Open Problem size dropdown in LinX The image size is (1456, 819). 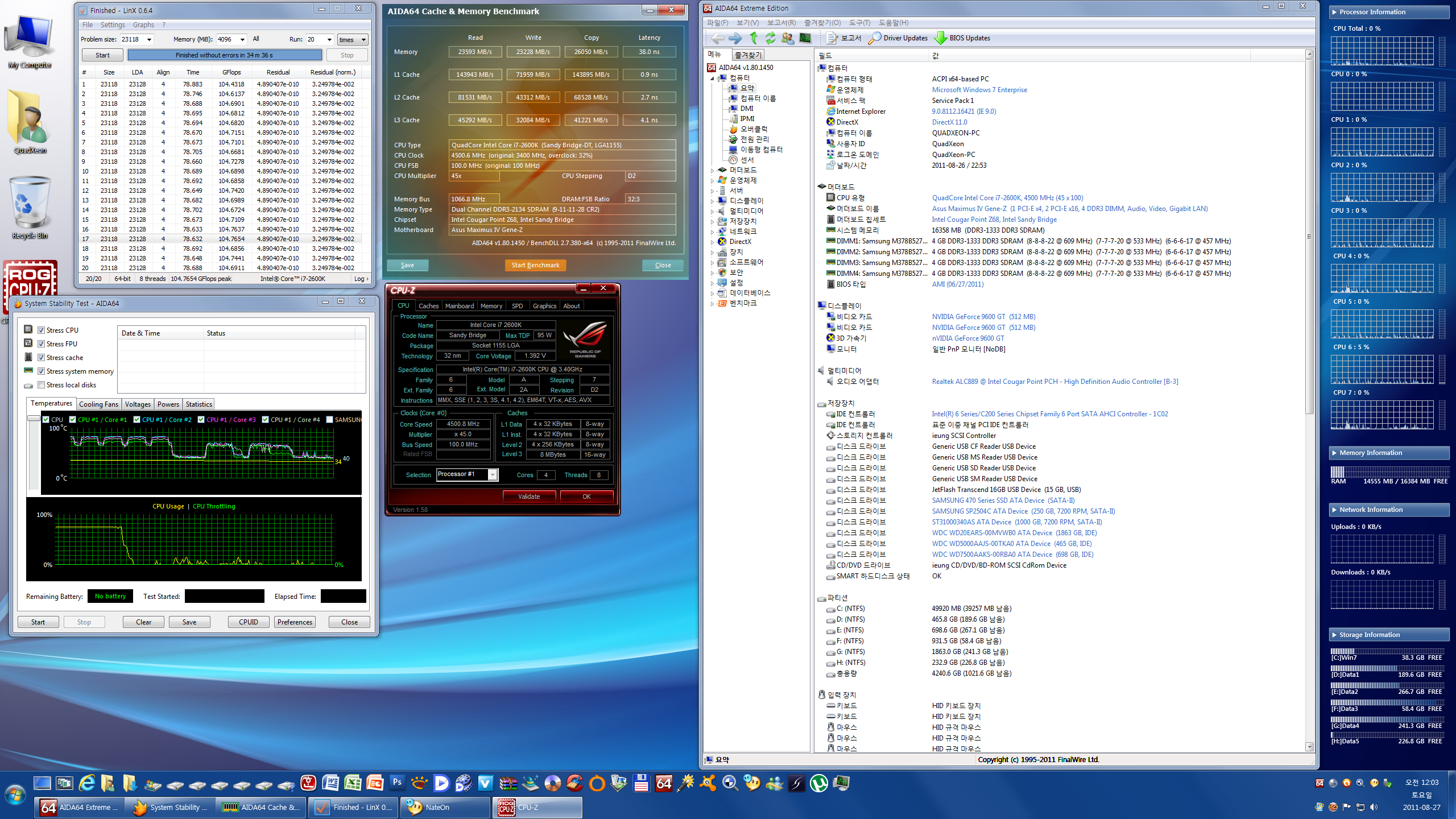(149, 39)
